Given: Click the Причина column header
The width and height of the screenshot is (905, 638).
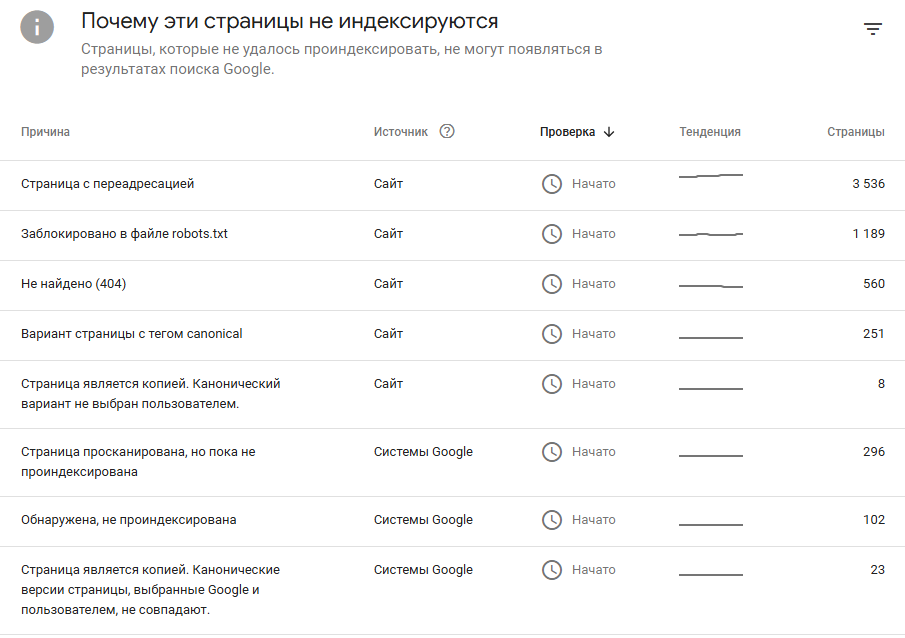Looking at the screenshot, I should tap(45, 132).
